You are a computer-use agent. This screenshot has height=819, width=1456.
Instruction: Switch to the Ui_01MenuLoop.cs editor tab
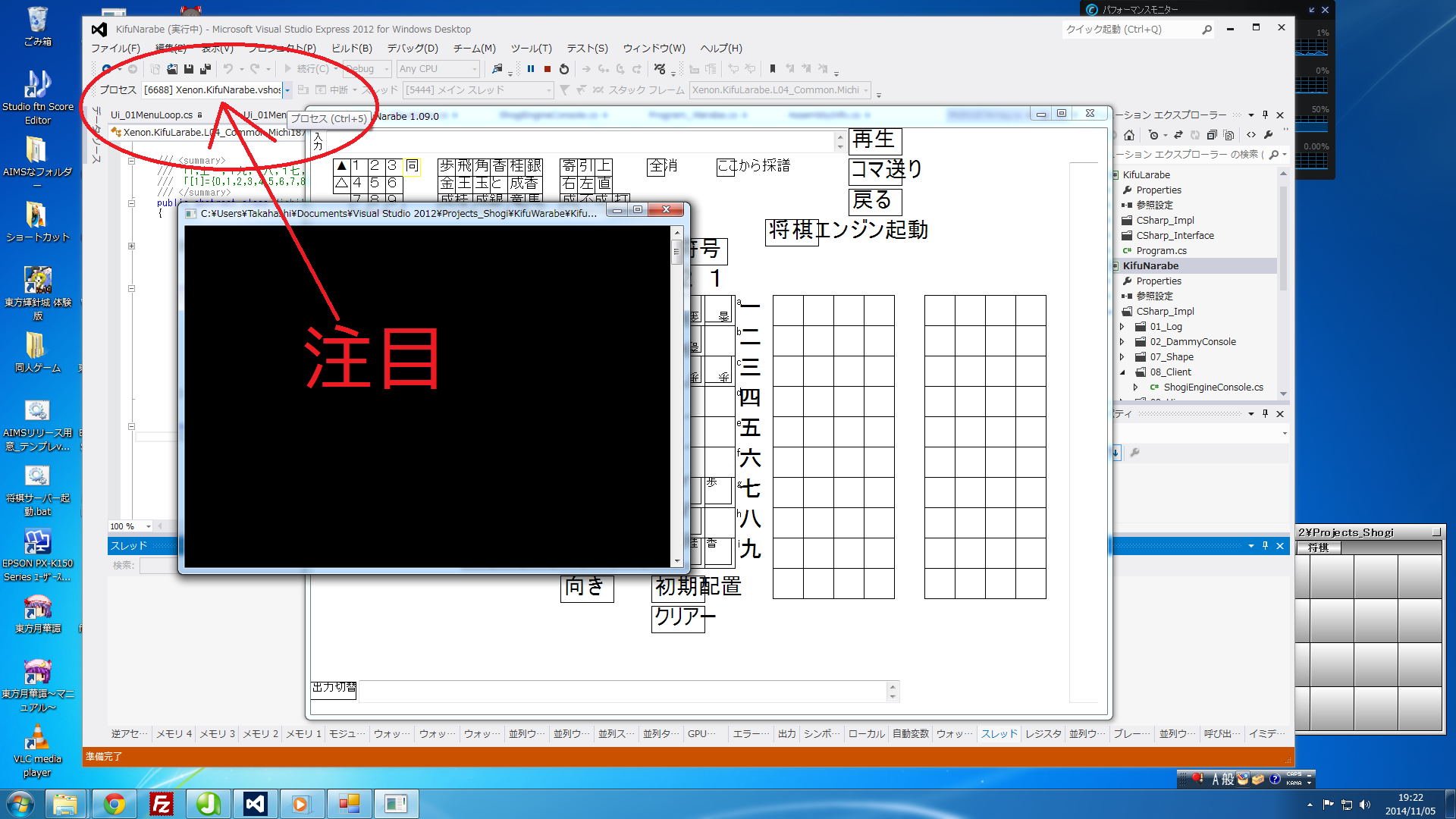[x=152, y=115]
